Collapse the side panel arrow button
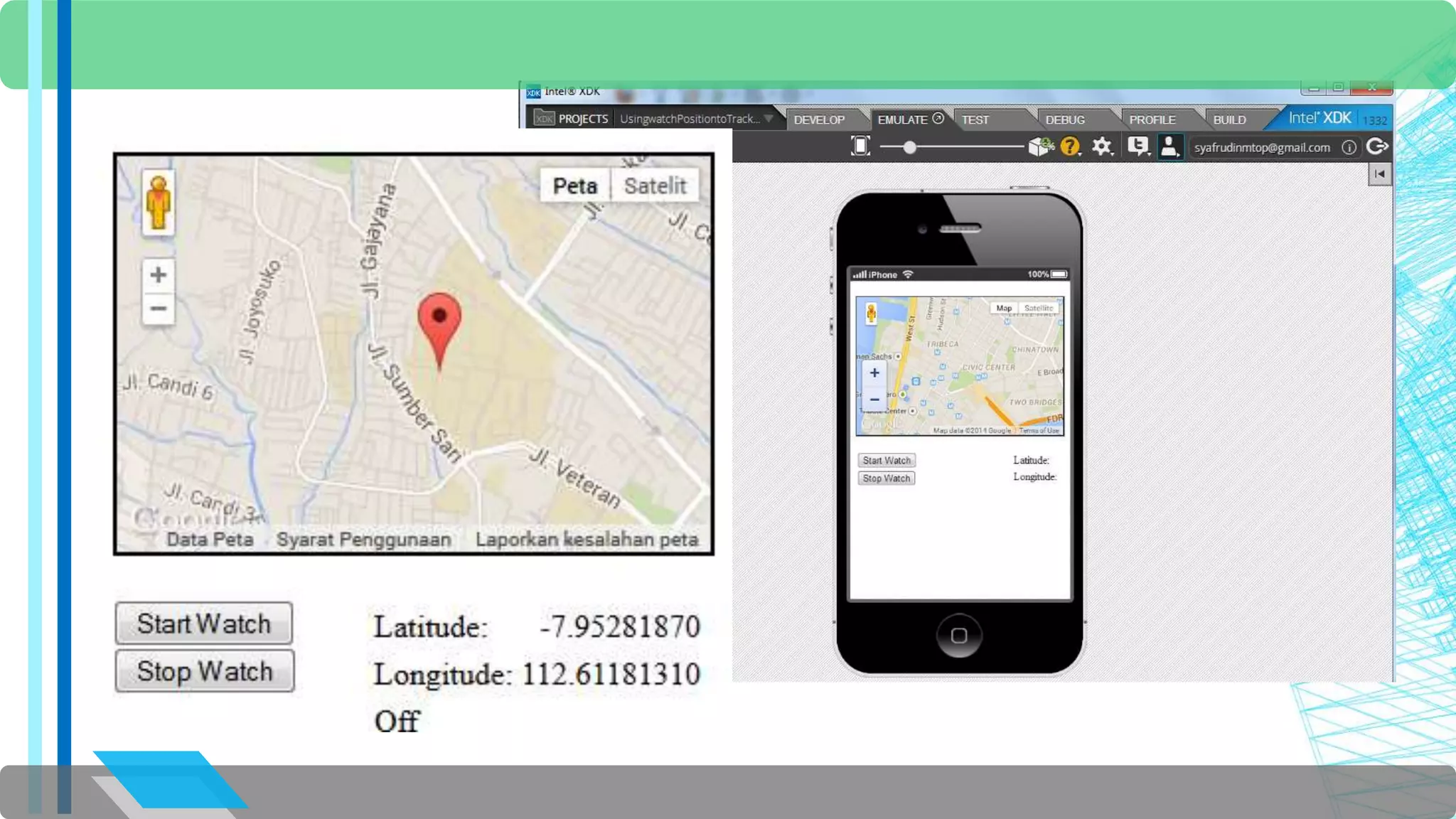Screen dimensions: 1456x819 1380,174
